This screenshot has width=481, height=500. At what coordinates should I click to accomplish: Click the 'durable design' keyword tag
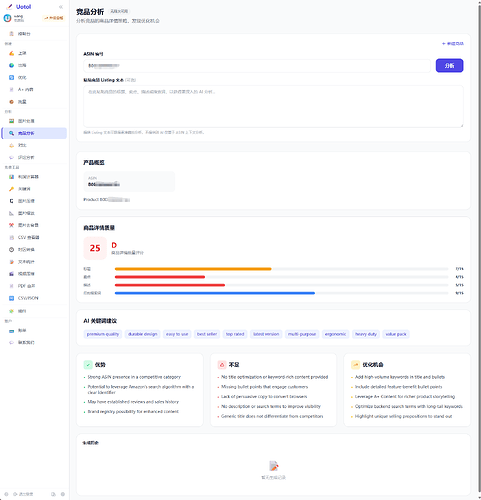[143, 334]
